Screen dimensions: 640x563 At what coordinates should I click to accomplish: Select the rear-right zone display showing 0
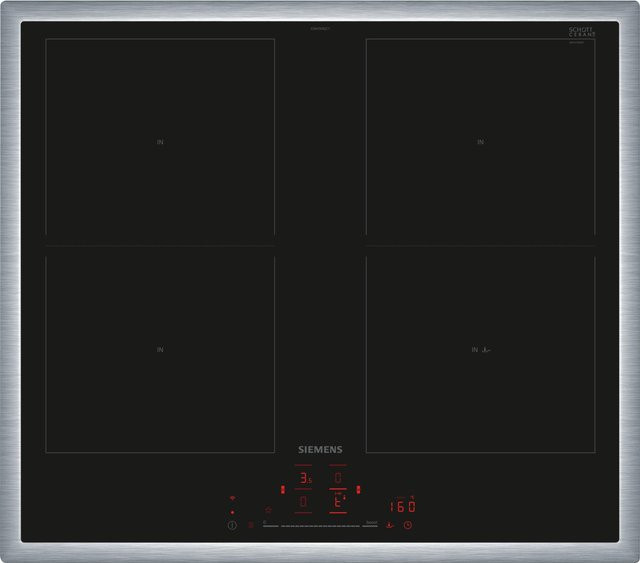(x=338, y=478)
